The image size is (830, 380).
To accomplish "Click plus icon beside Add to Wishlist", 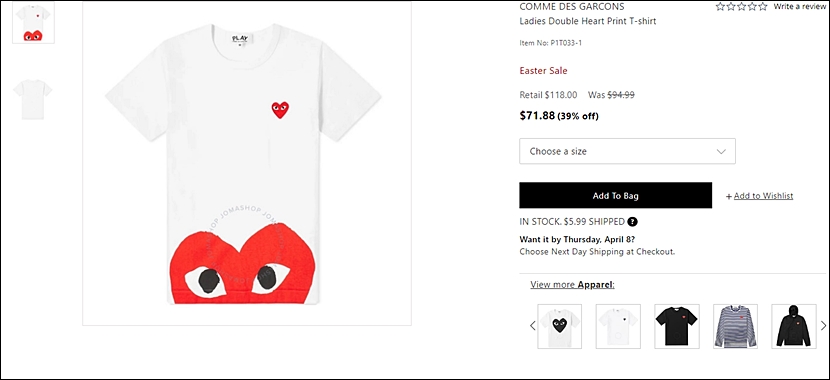I will (729, 196).
